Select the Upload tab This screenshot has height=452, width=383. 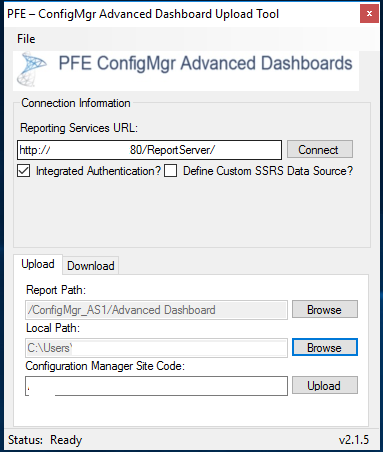pyautogui.click(x=38, y=264)
